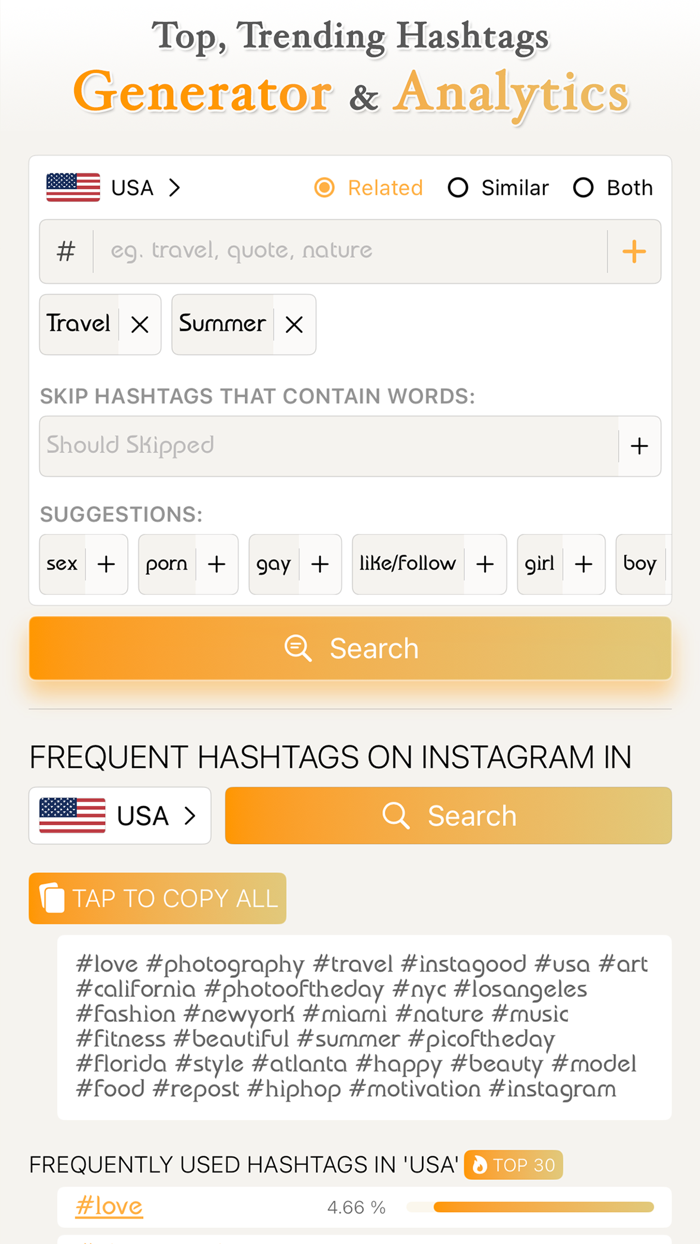Remove the Travel hashtag chip
Viewport: 700px width, 1244px height.
pyautogui.click(x=139, y=324)
